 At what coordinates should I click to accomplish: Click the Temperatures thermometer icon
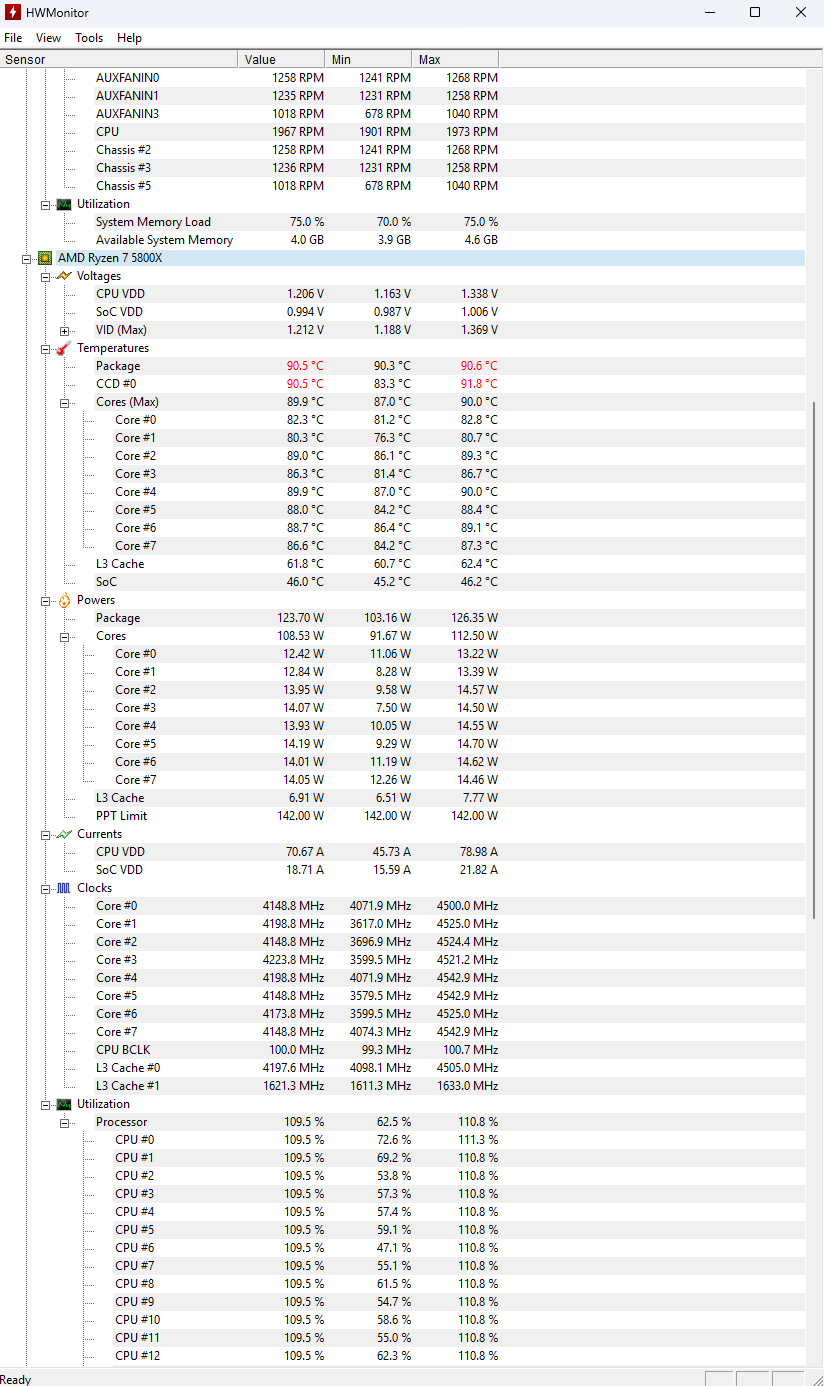[x=64, y=348]
